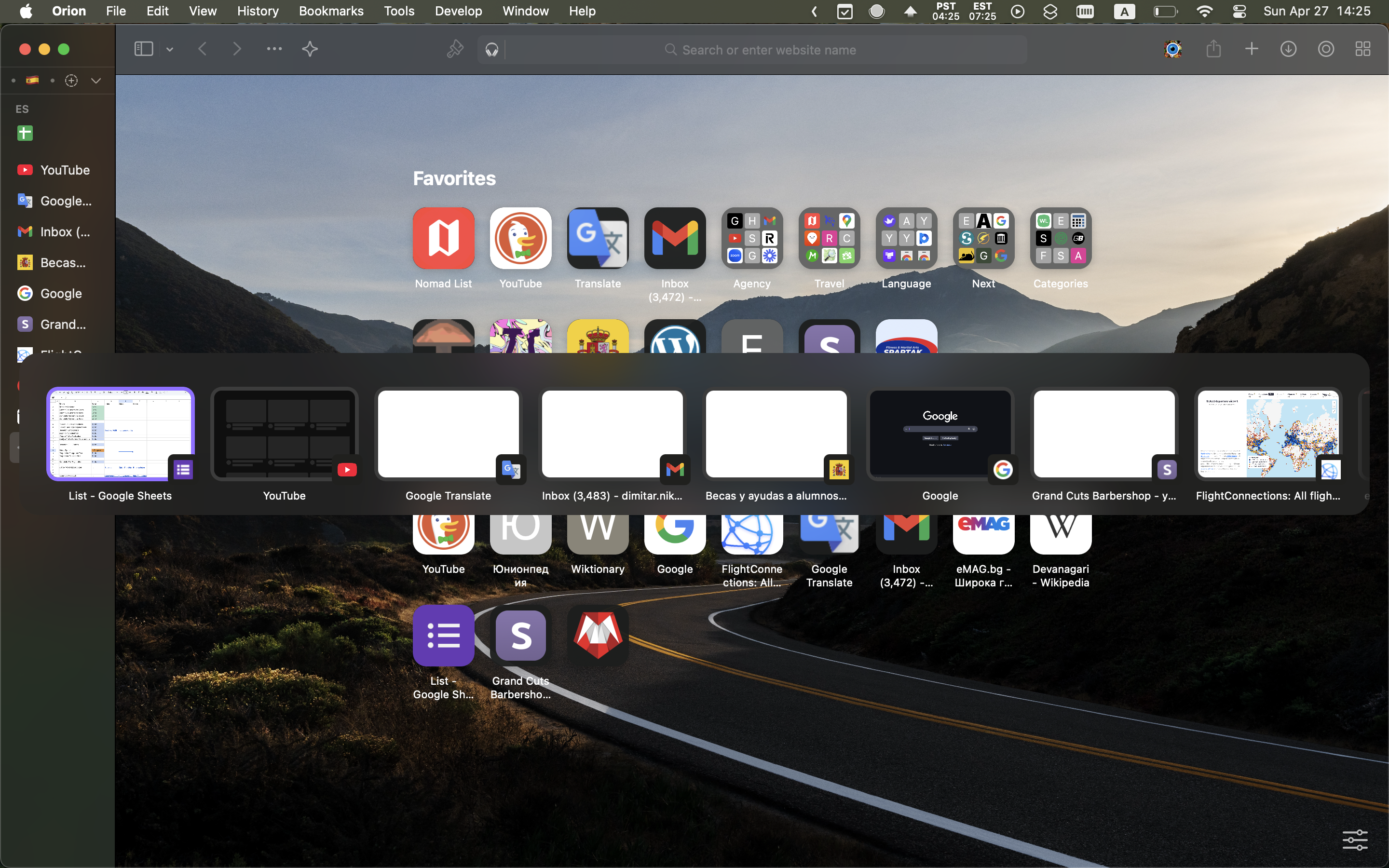Open the ellipsis overflow menu
Image resolution: width=1389 pixels, height=868 pixels.
point(274,49)
